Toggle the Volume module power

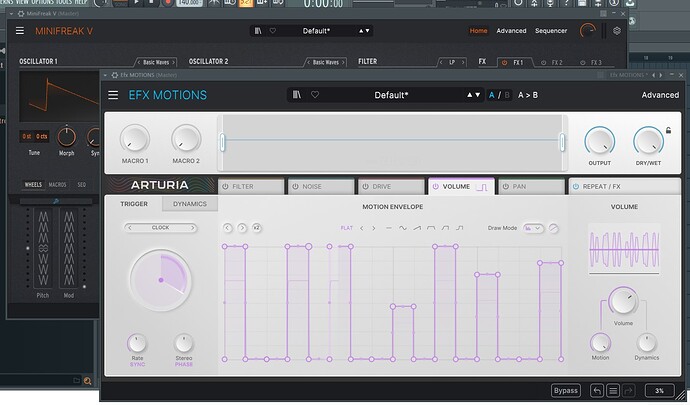click(x=435, y=187)
